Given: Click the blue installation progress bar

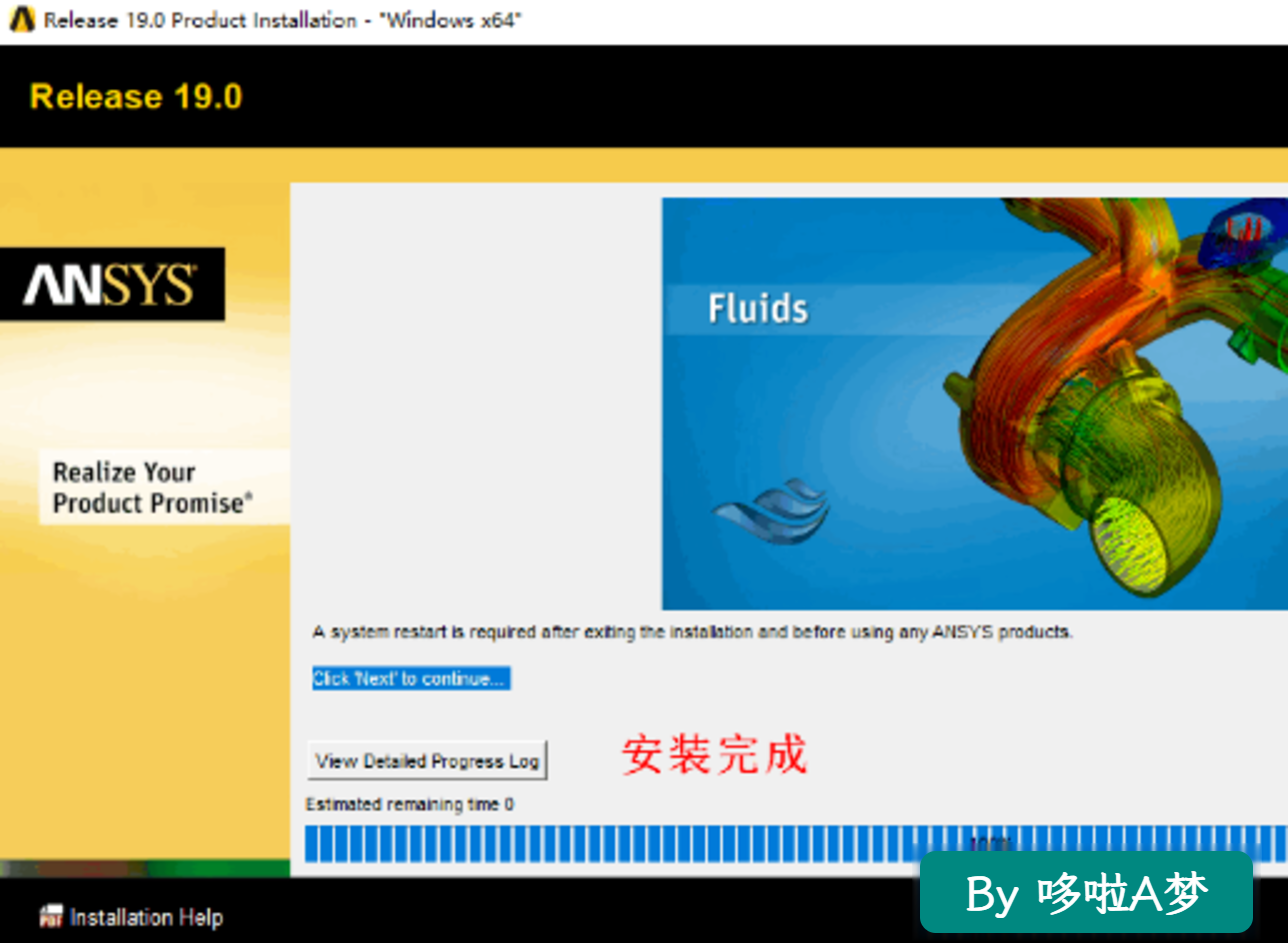Looking at the screenshot, I should point(796,844).
